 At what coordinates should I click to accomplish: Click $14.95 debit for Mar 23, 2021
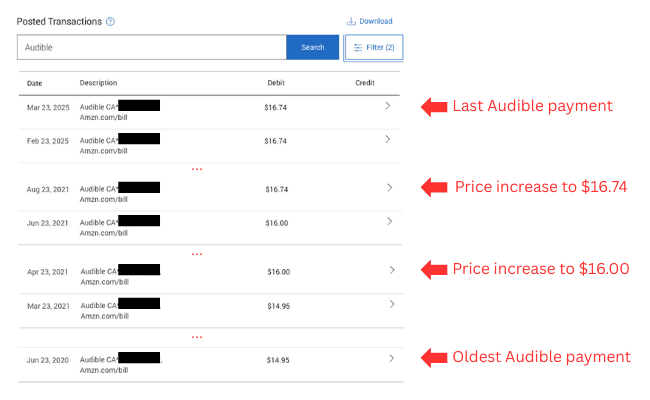point(279,306)
